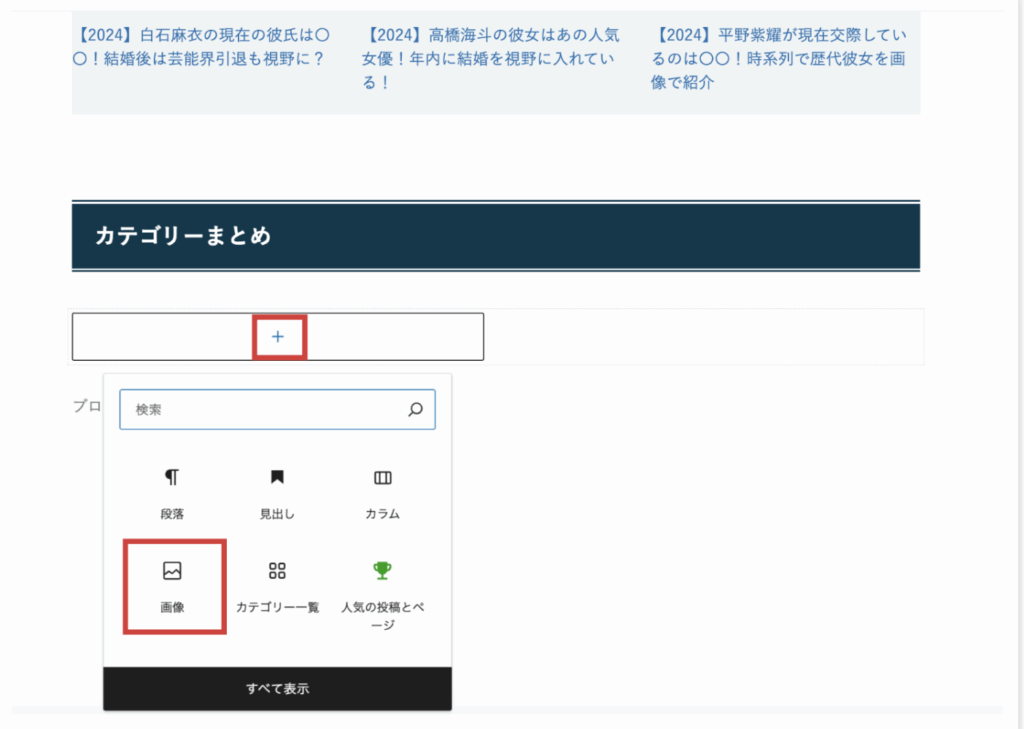Select the columns block icon
The width and height of the screenshot is (1024, 729).
382,477
